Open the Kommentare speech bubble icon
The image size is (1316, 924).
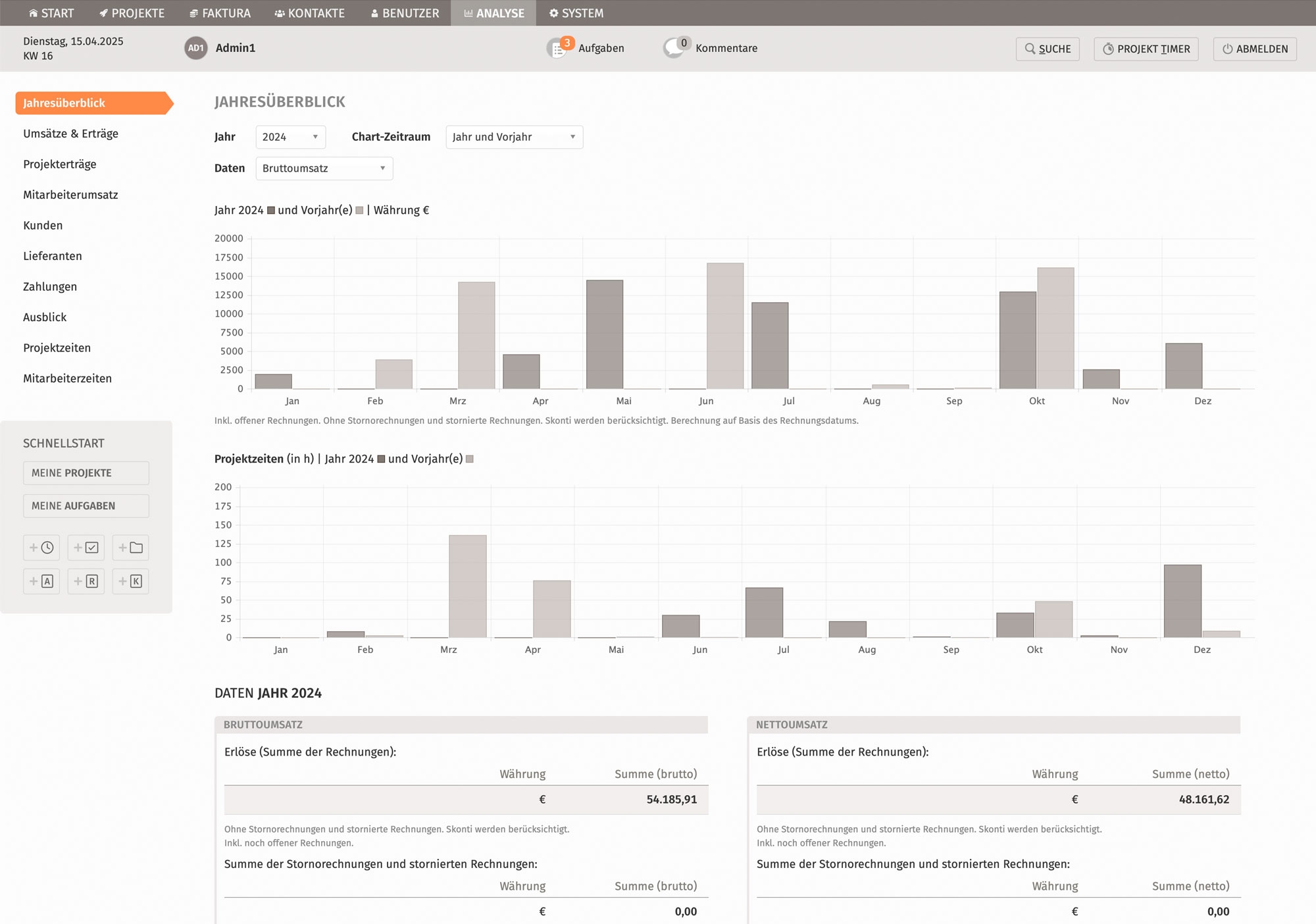click(x=674, y=48)
